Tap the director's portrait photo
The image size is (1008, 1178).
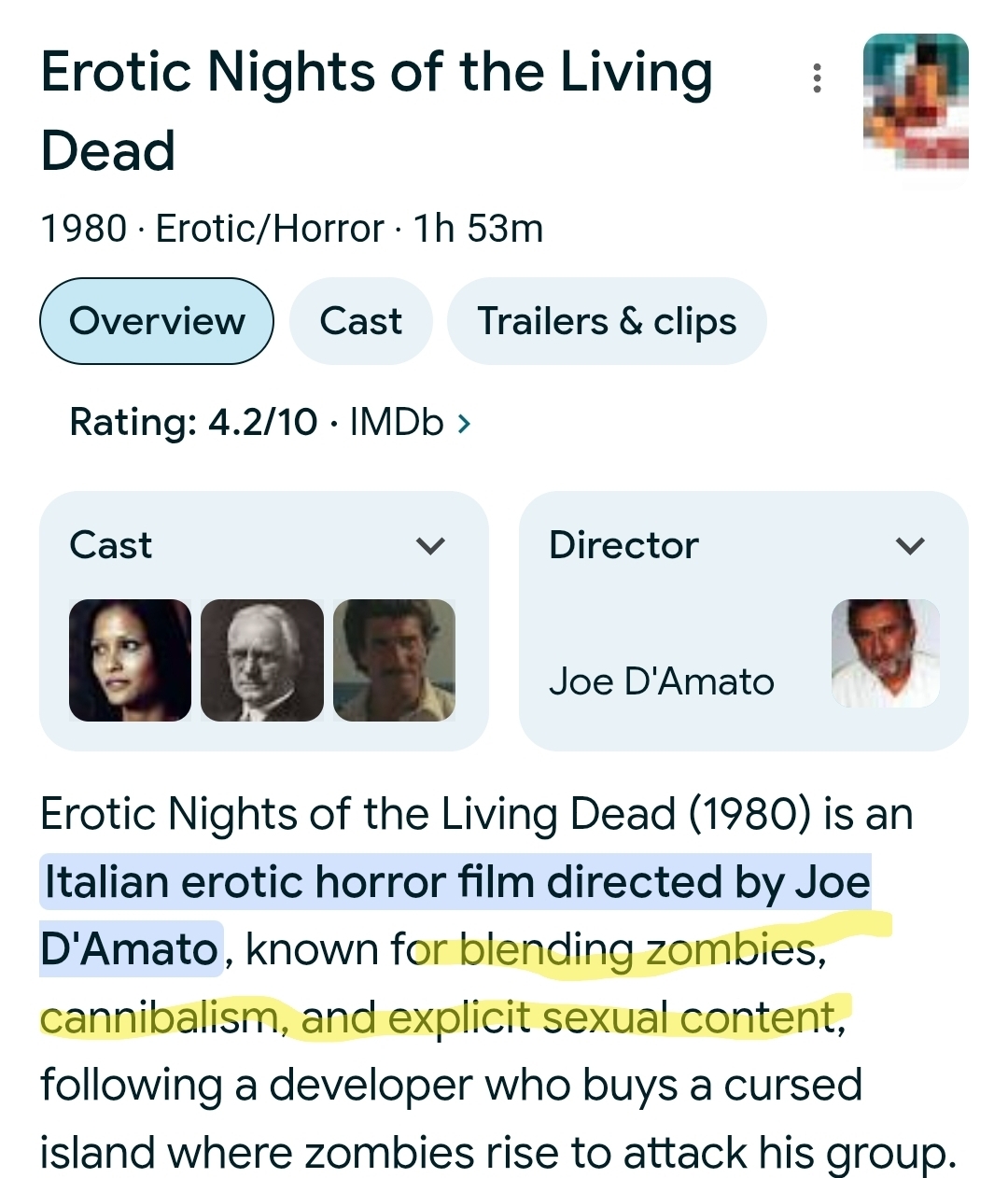coord(885,653)
